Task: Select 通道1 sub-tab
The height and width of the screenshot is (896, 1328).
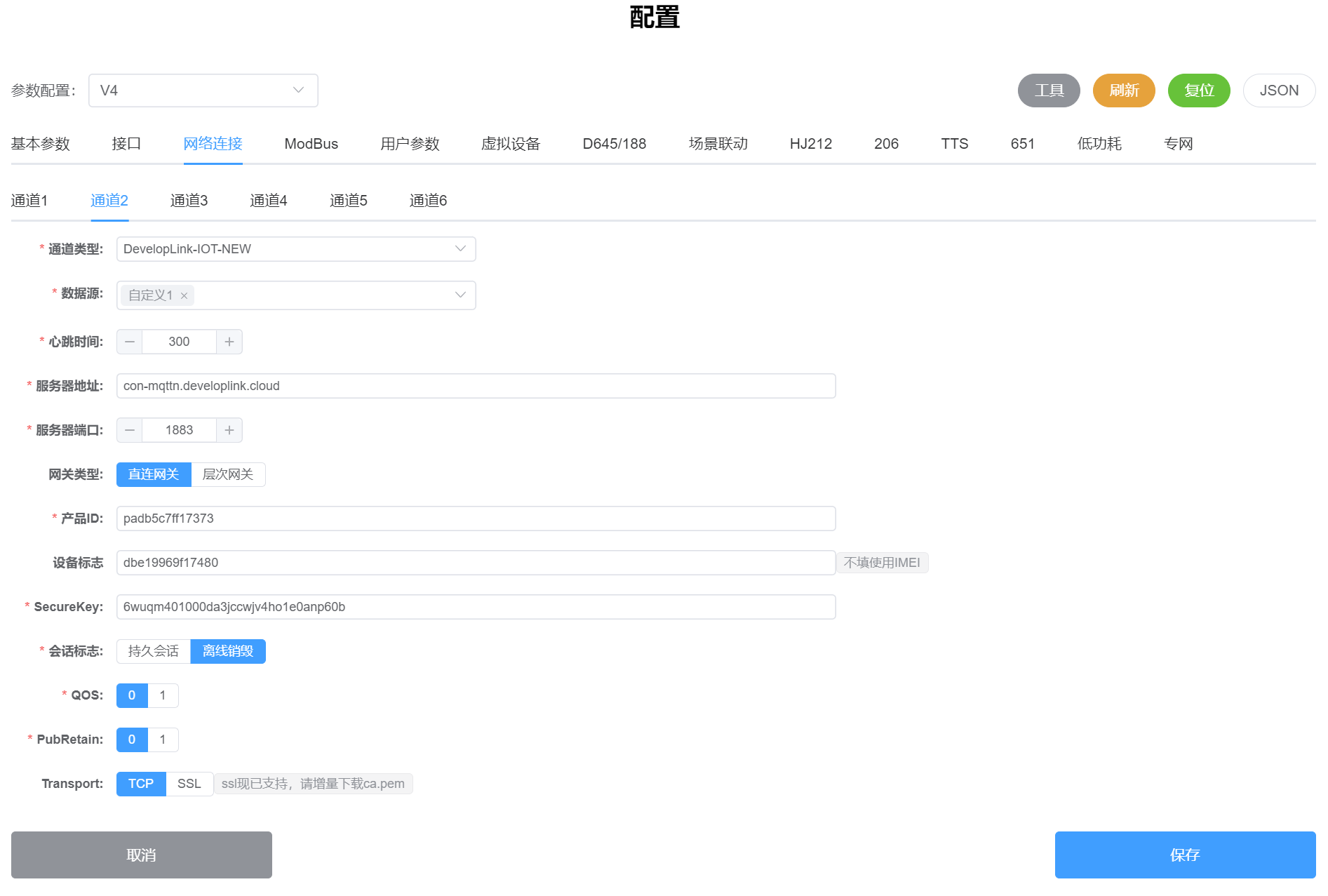Action: pyautogui.click(x=29, y=201)
